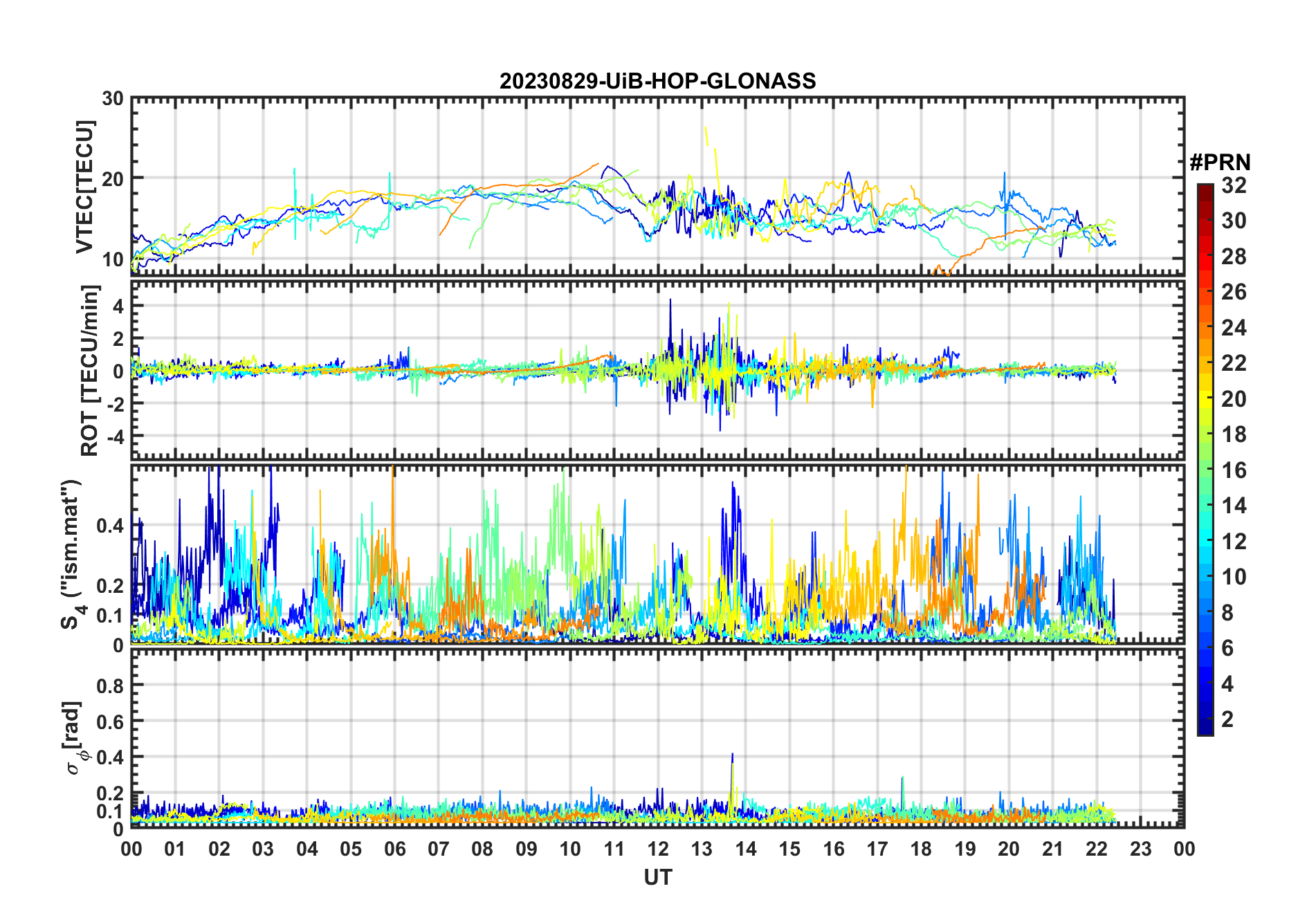The height and width of the screenshot is (920, 1316).
Task: Click the 12 hour tick label on the UT axis
Action: (658, 849)
